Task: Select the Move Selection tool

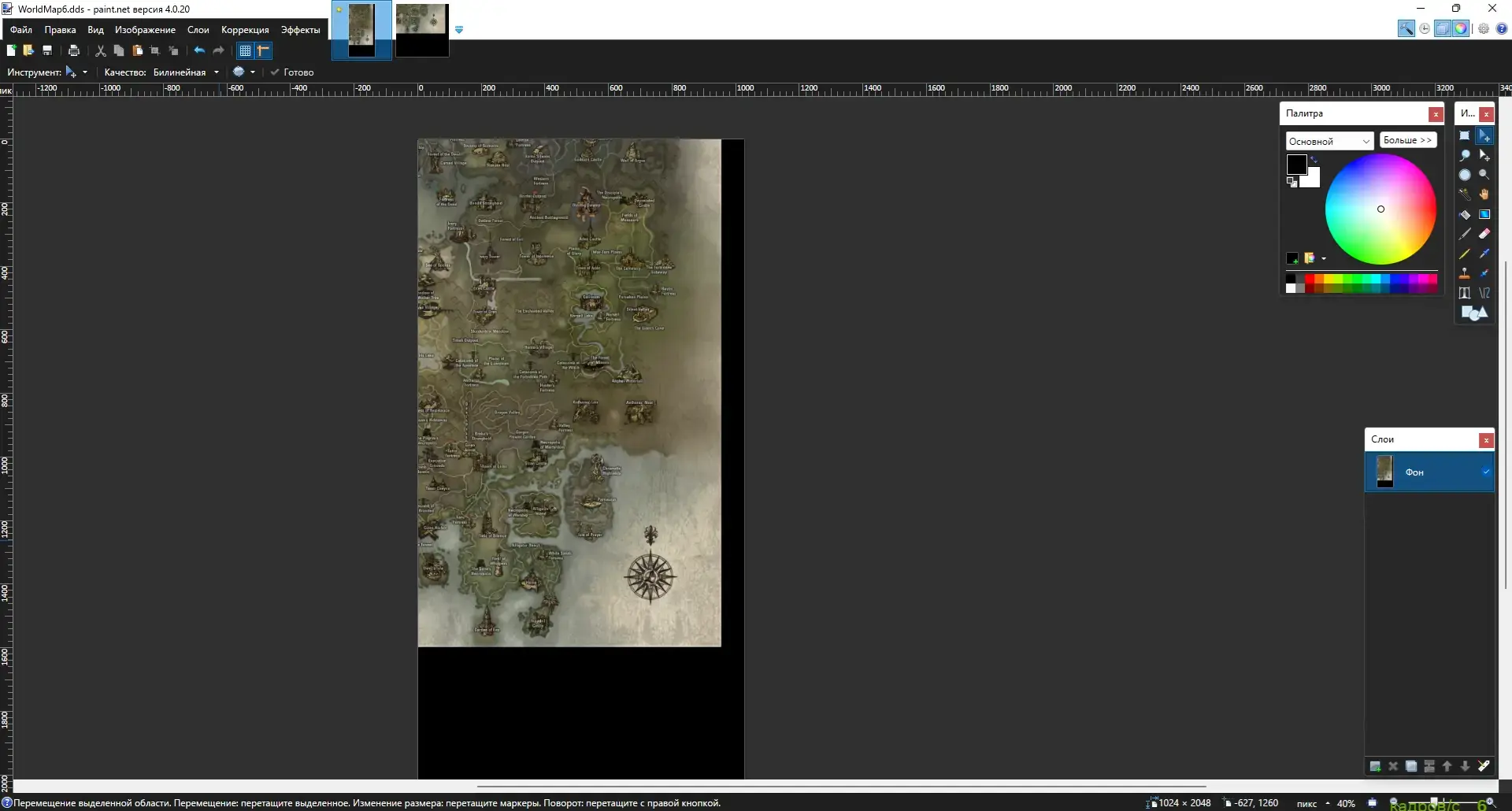Action: 1484,155
